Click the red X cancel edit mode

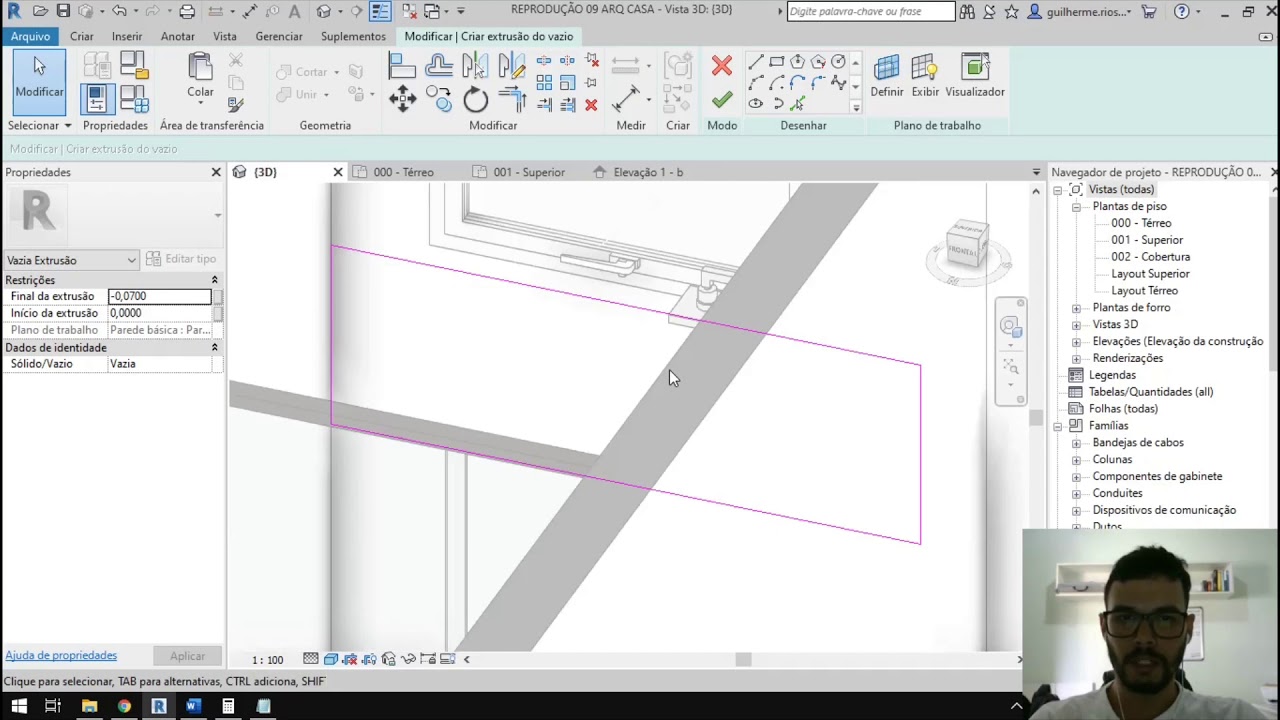coord(721,66)
